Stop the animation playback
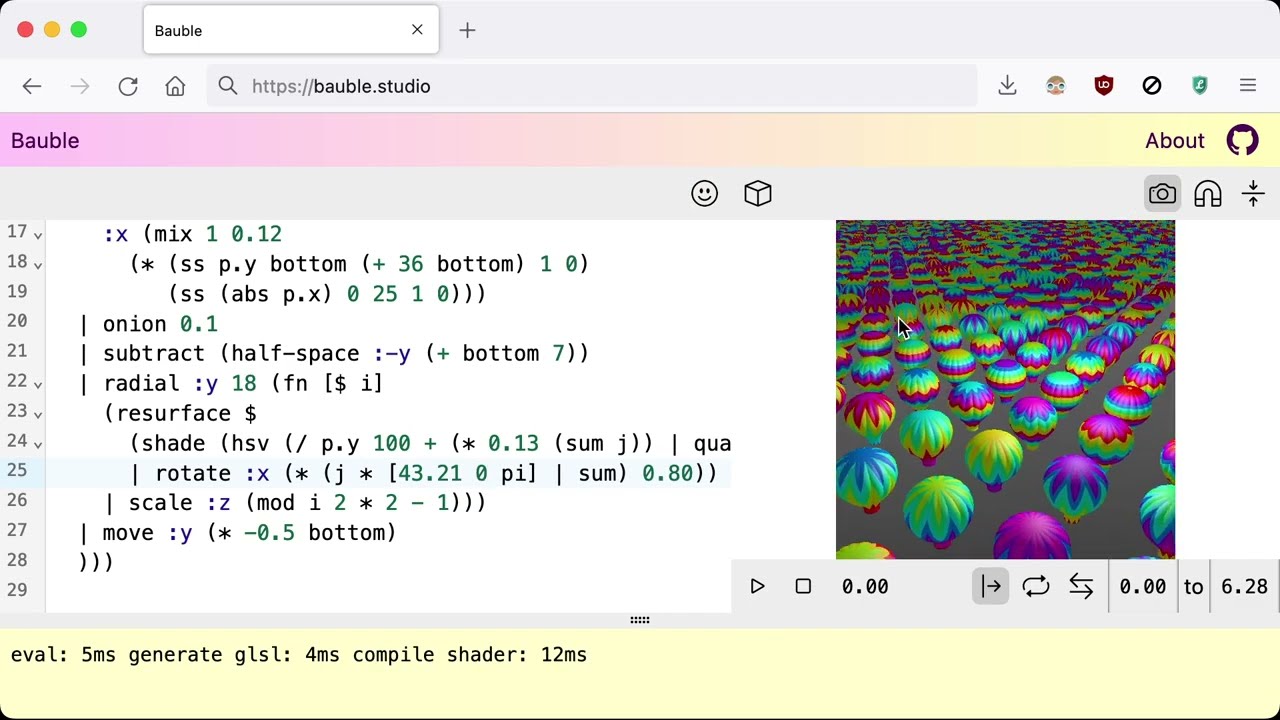 pyautogui.click(x=803, y=587)
